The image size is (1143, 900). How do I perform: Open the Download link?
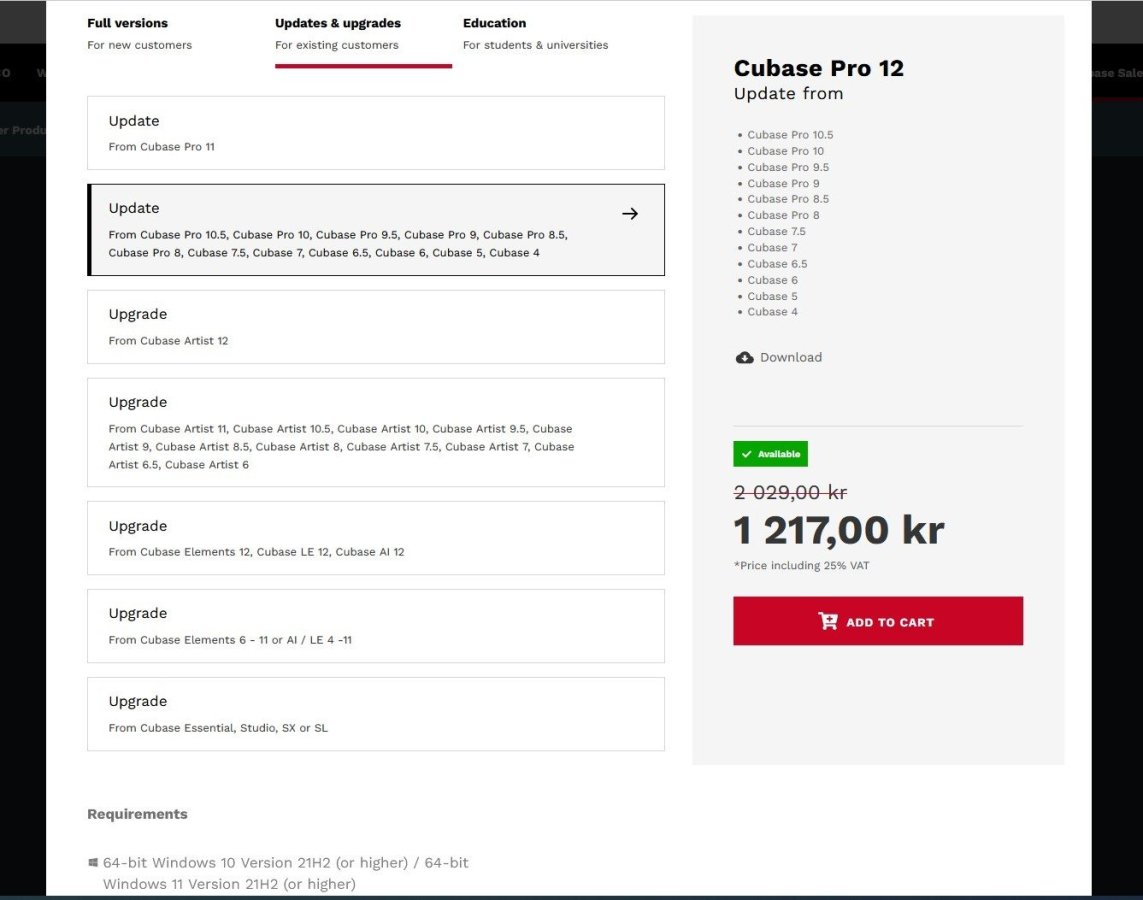pyautogui.click(x=791, y=357)
